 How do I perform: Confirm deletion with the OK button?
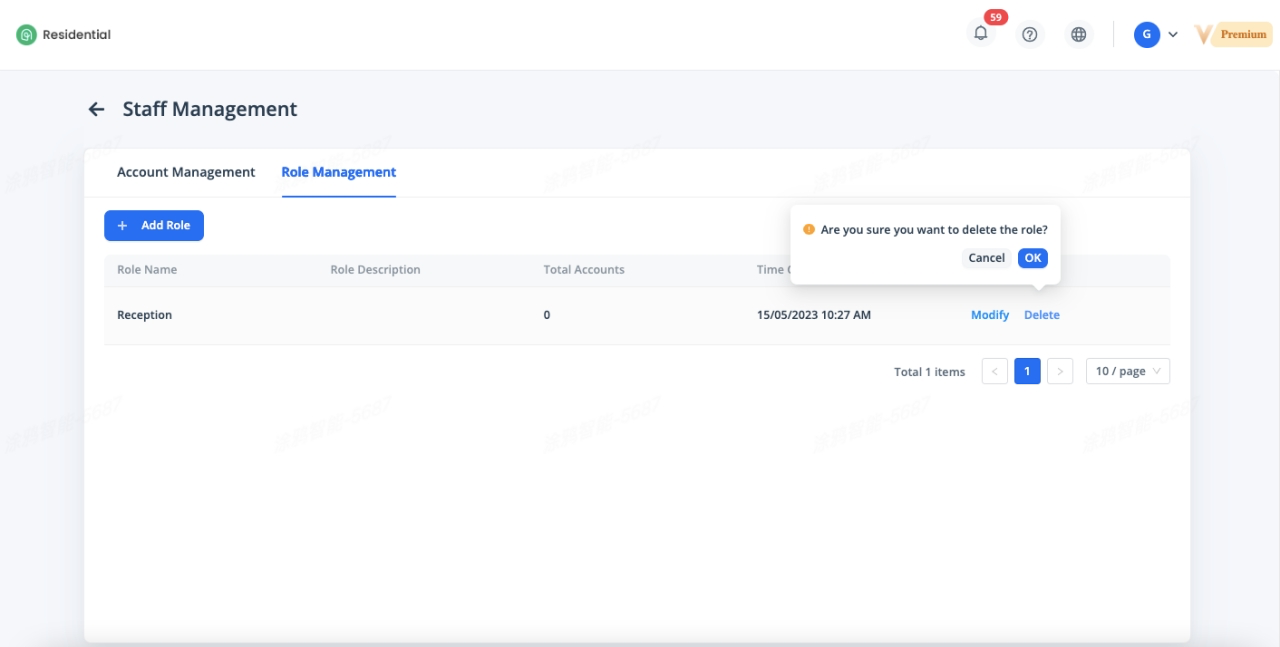(1033, 258)
